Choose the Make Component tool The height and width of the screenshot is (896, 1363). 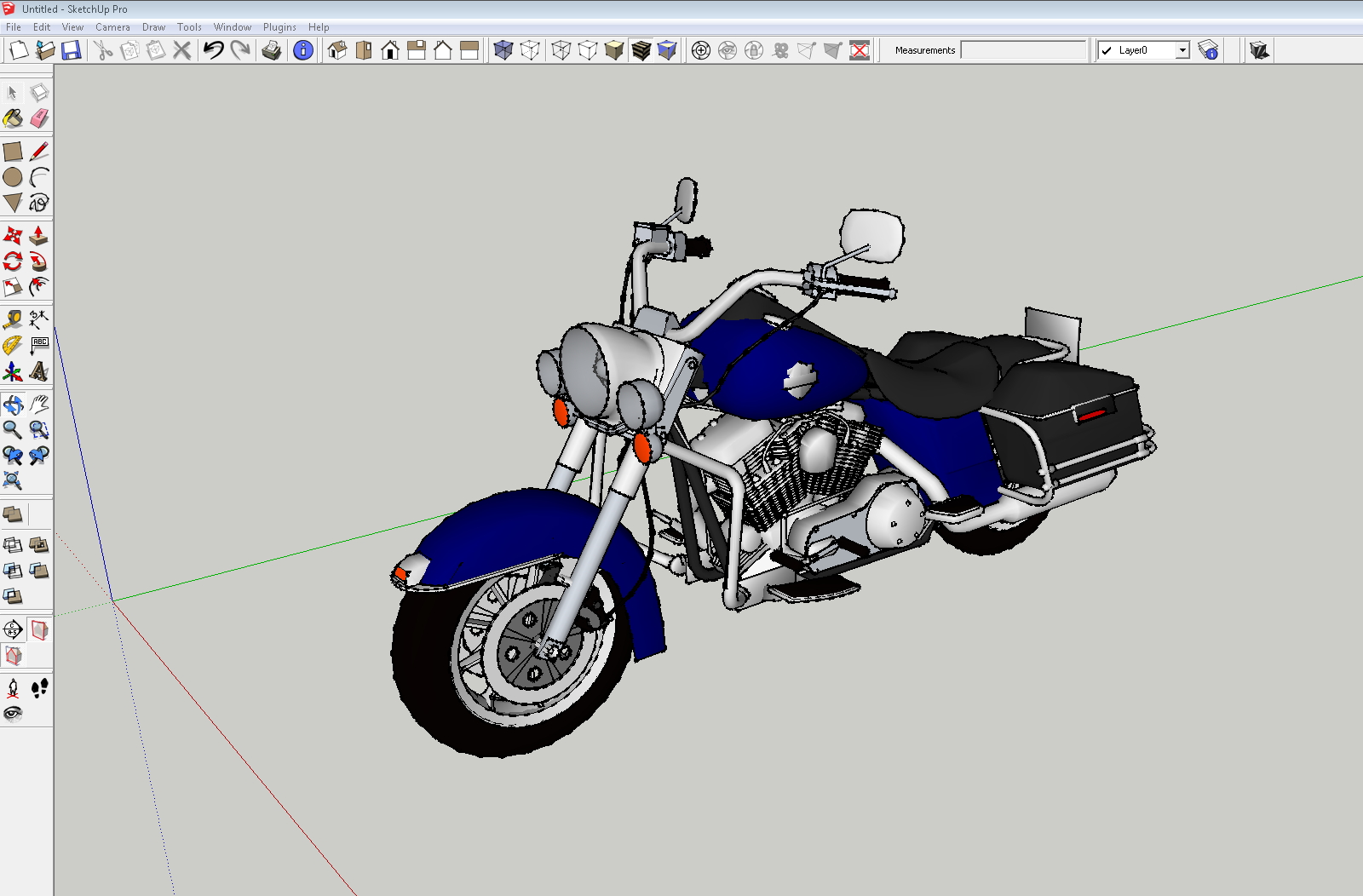(39, 92)
